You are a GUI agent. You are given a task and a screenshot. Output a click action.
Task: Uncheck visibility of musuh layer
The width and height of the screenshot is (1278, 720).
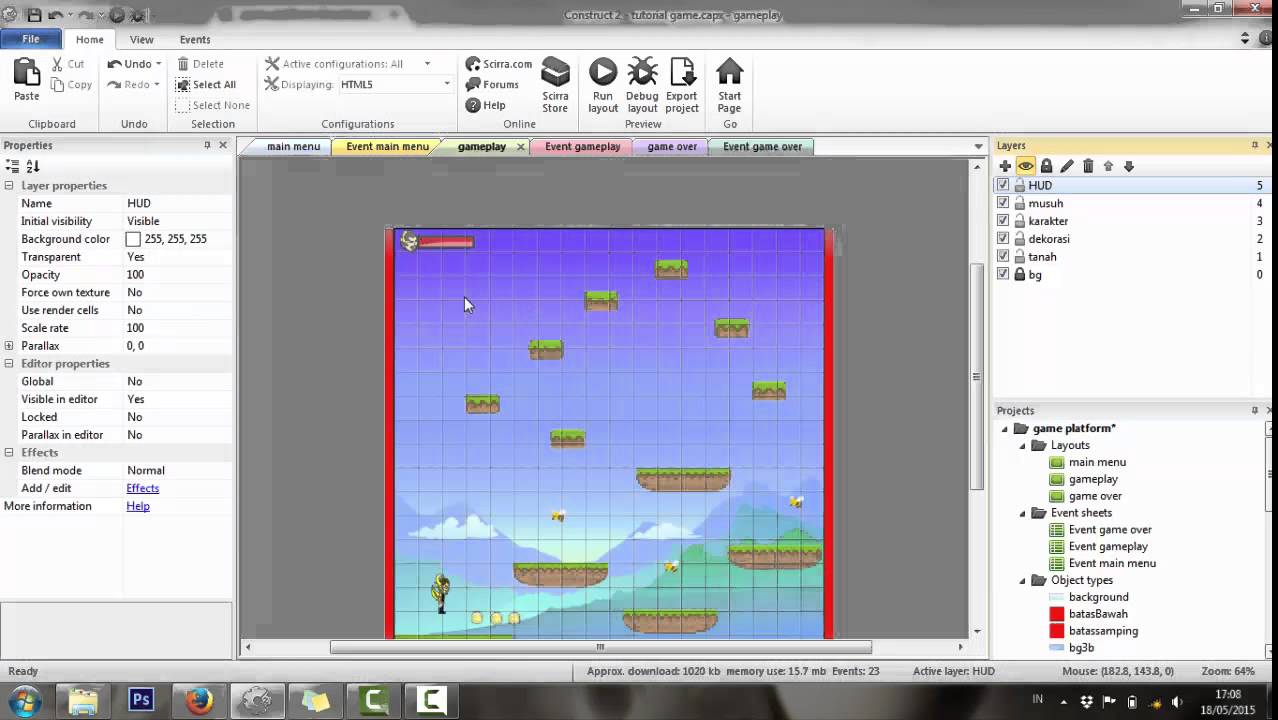(1003, 203)
